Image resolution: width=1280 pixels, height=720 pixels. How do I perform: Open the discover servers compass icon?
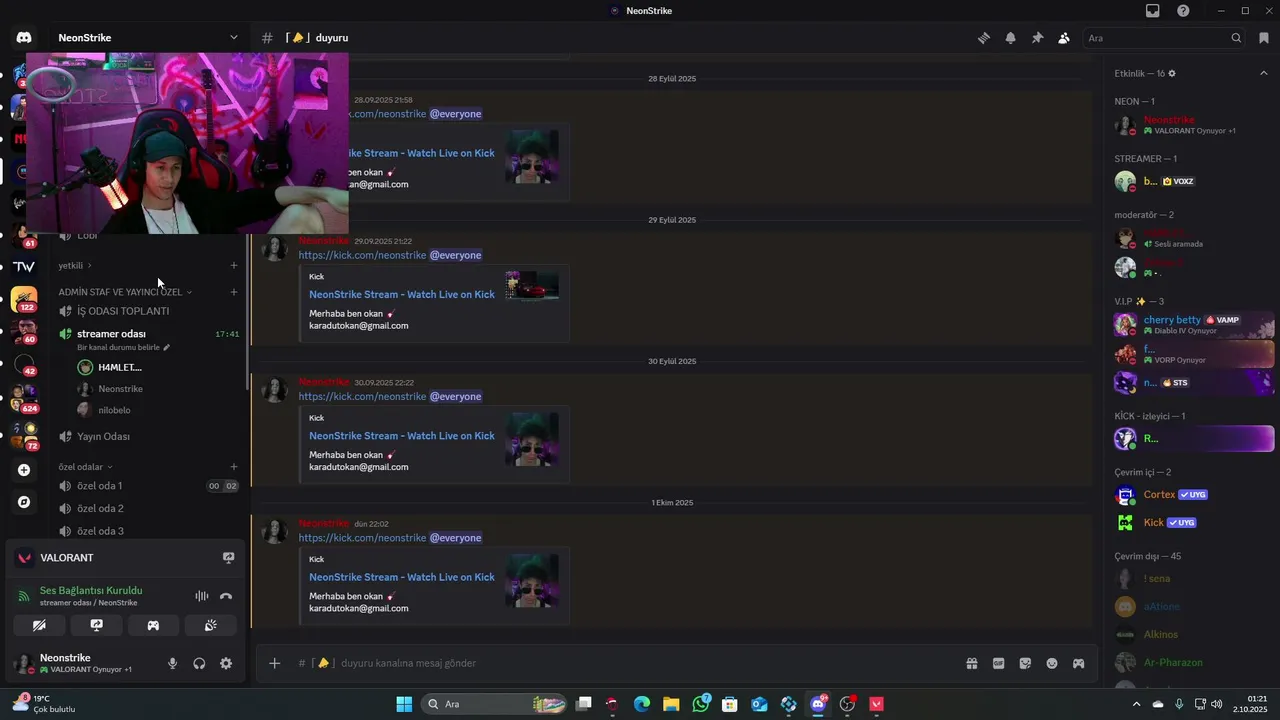tap(24, 502)
